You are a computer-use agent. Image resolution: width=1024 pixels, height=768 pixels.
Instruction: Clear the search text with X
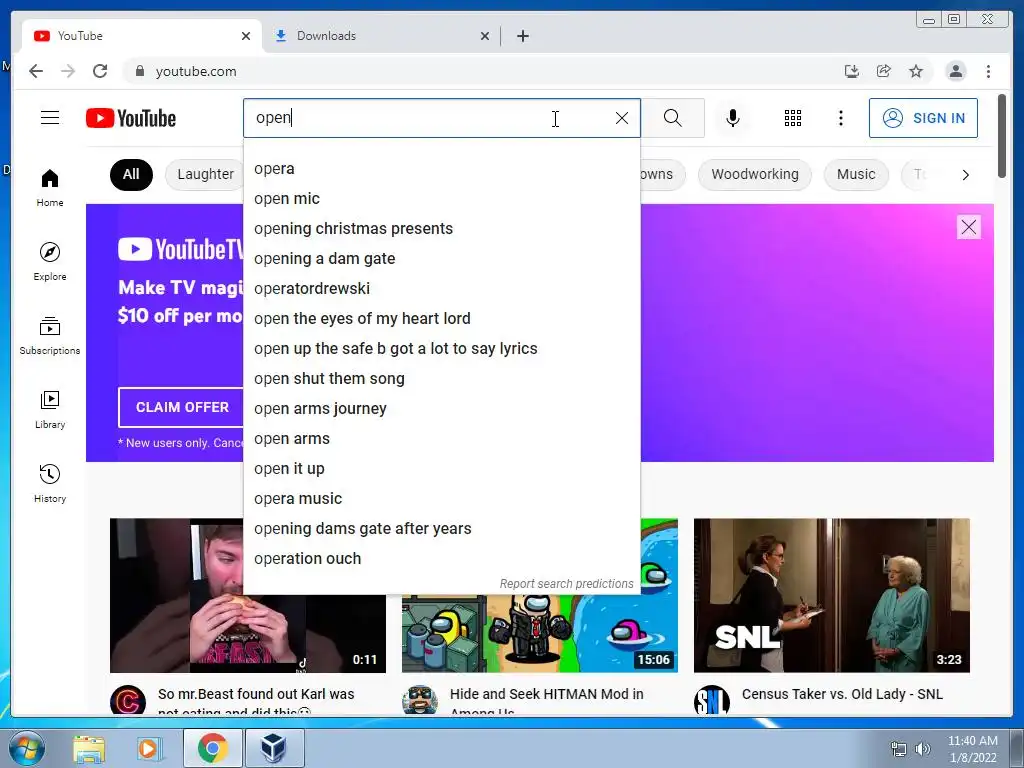[x=622, y=118]
